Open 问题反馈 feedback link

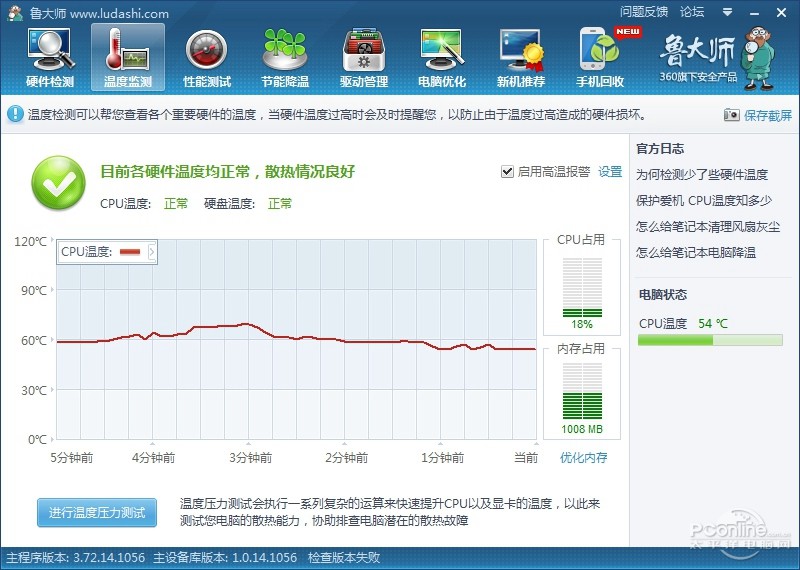click(x=644, y=12)
